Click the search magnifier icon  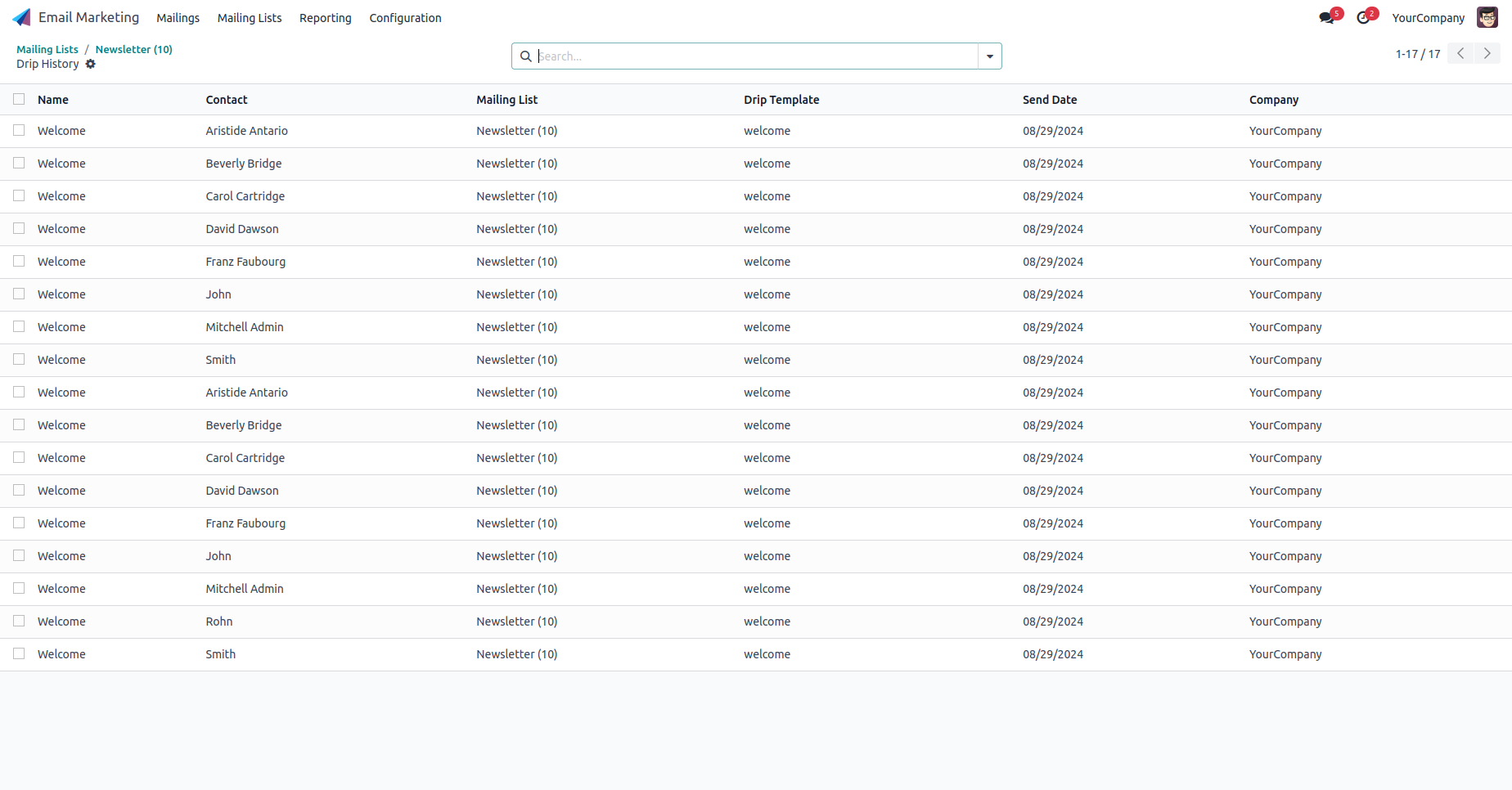coord(526,56)
